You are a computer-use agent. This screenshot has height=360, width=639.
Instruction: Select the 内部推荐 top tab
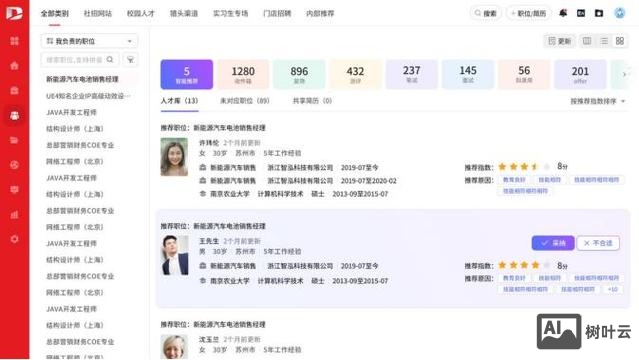320,13
